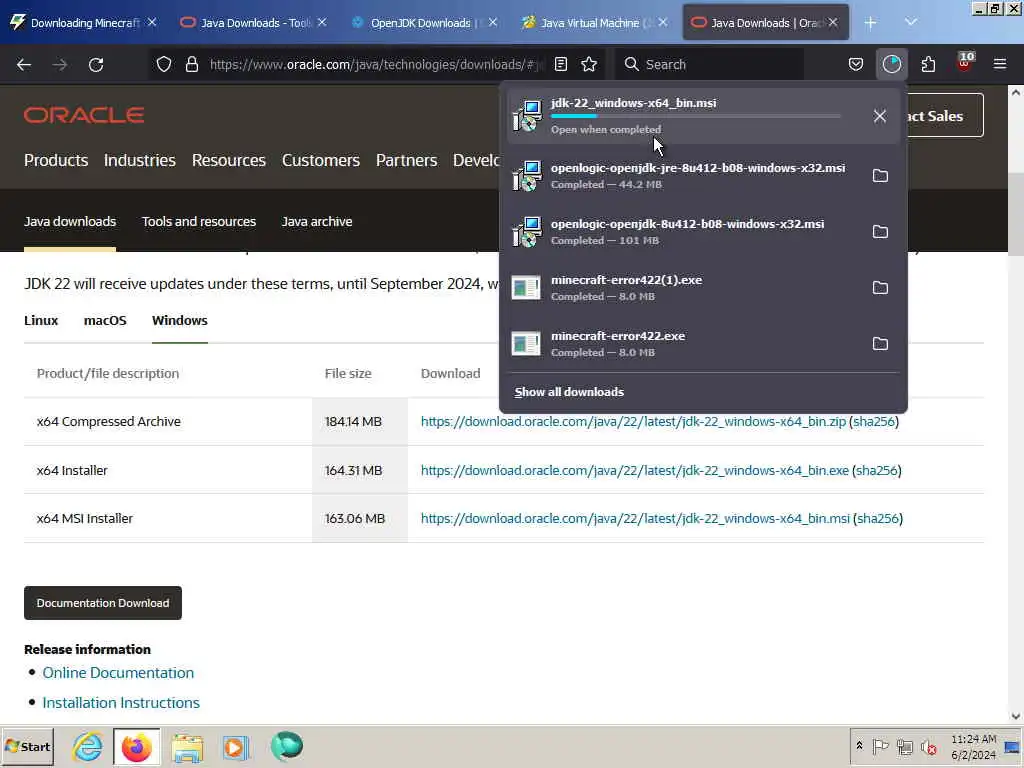
Task: Open Customers menu on Oracle site
Action: click(x=321, y=160)
